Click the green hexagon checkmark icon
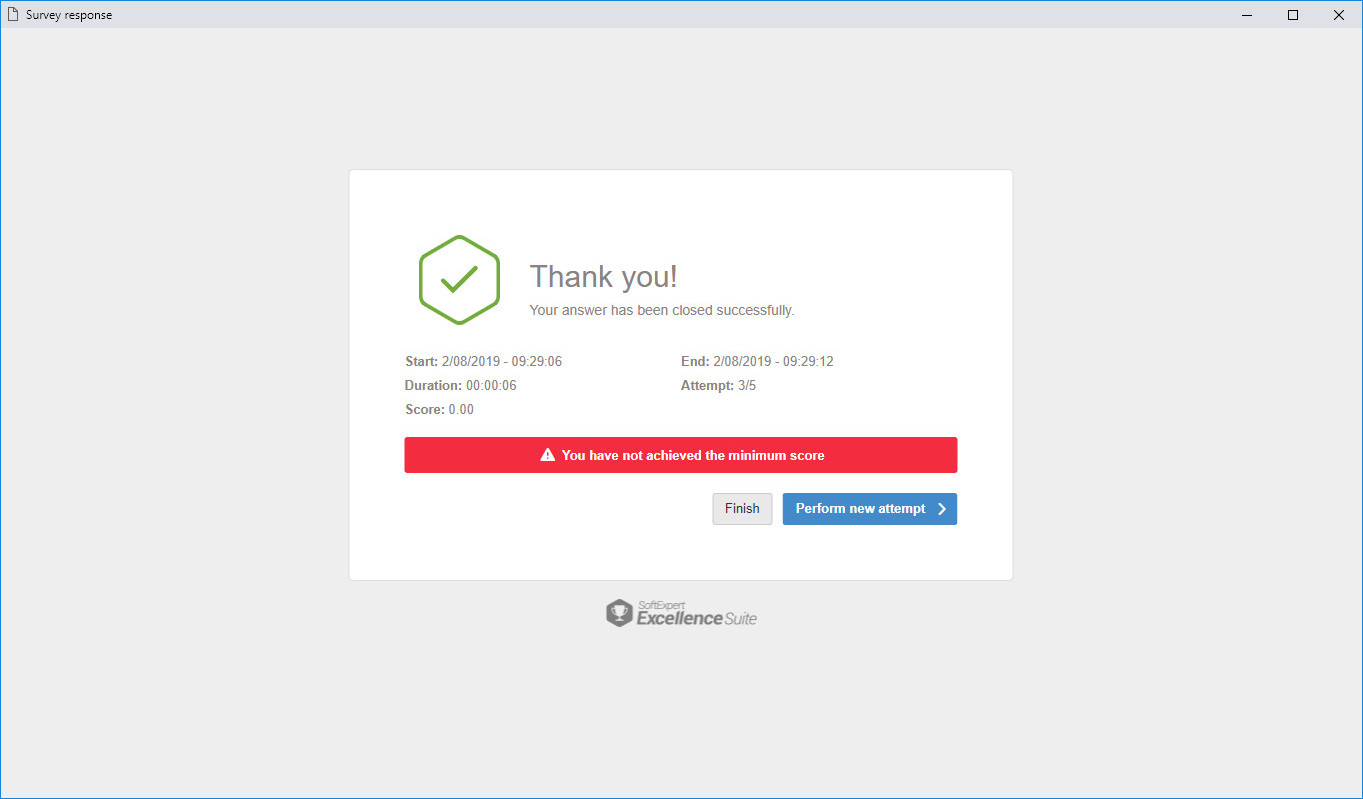This screenshot has width=1363, height=799. pos(459,280)
